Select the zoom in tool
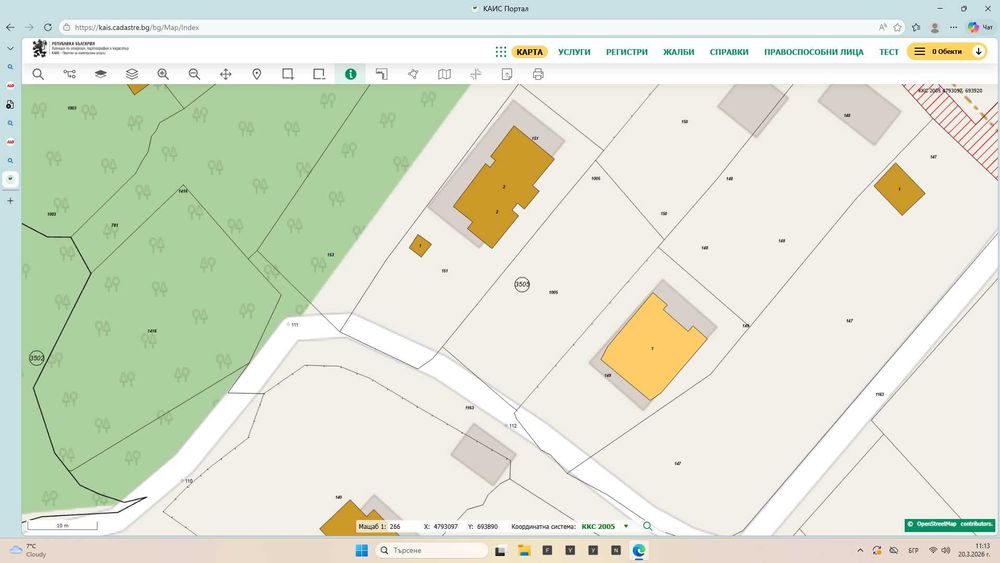This screenshot has height=563, width=1000. pos(163,74)
